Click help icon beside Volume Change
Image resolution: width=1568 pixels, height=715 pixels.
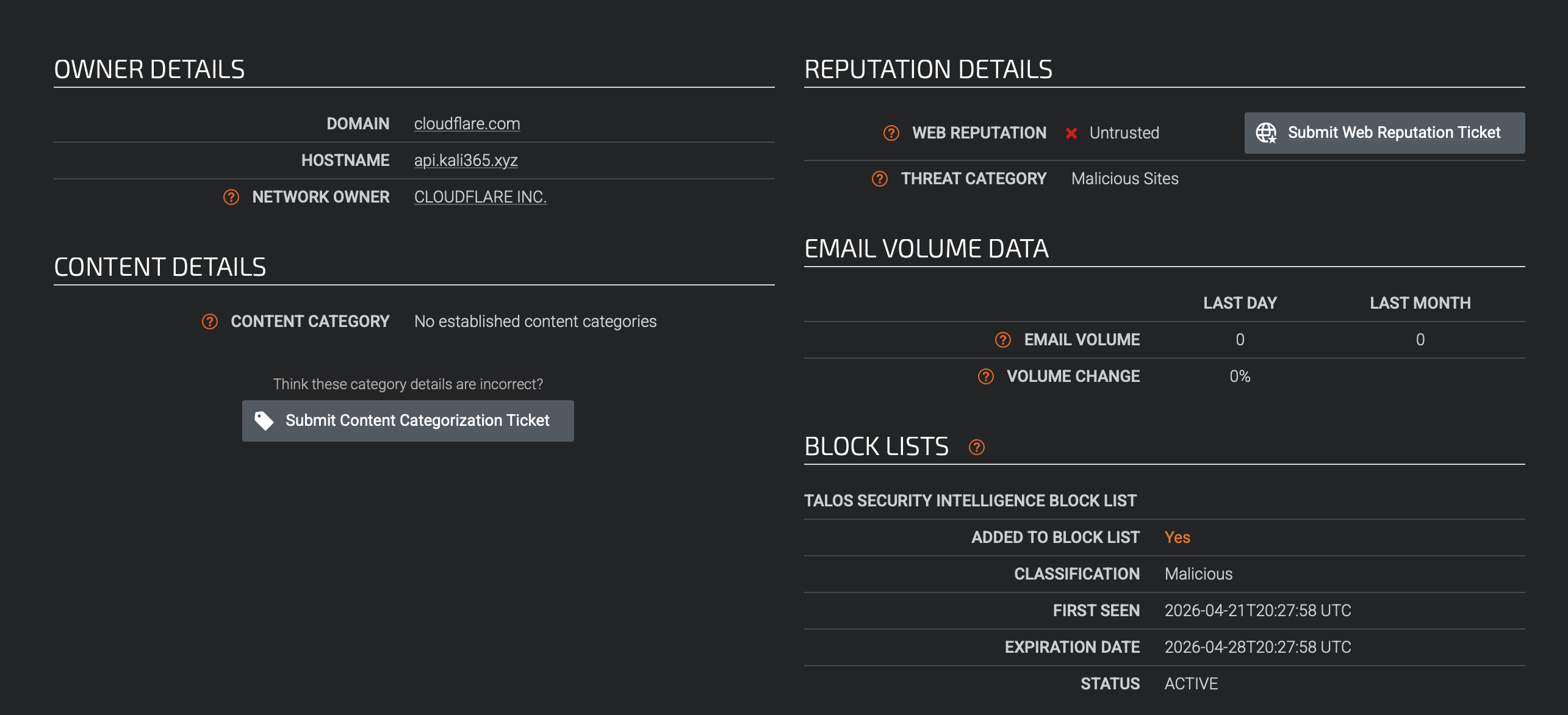click(x=985, y=376)
